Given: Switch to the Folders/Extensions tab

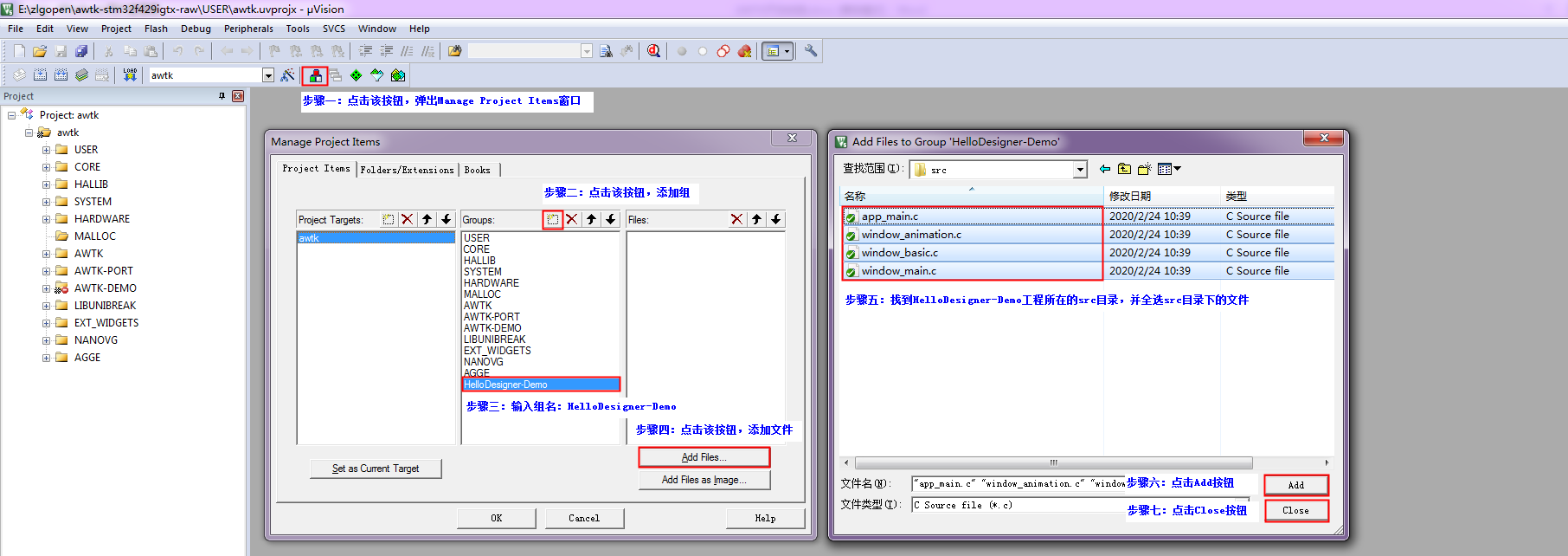Looking at the screenshot, I should coord(407,170).
